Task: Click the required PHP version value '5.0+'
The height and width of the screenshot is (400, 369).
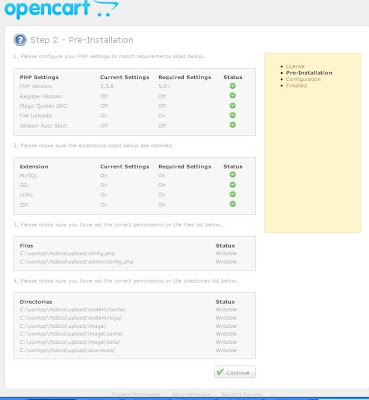Action: (164, 86)
